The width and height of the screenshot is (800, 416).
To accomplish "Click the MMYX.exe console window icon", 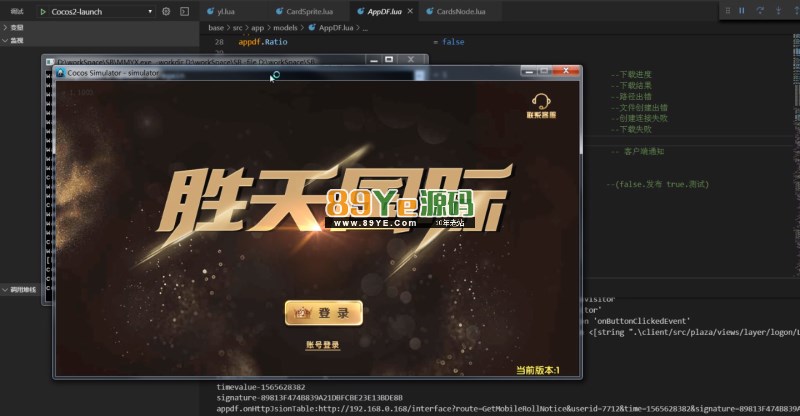I will (50, 62).
